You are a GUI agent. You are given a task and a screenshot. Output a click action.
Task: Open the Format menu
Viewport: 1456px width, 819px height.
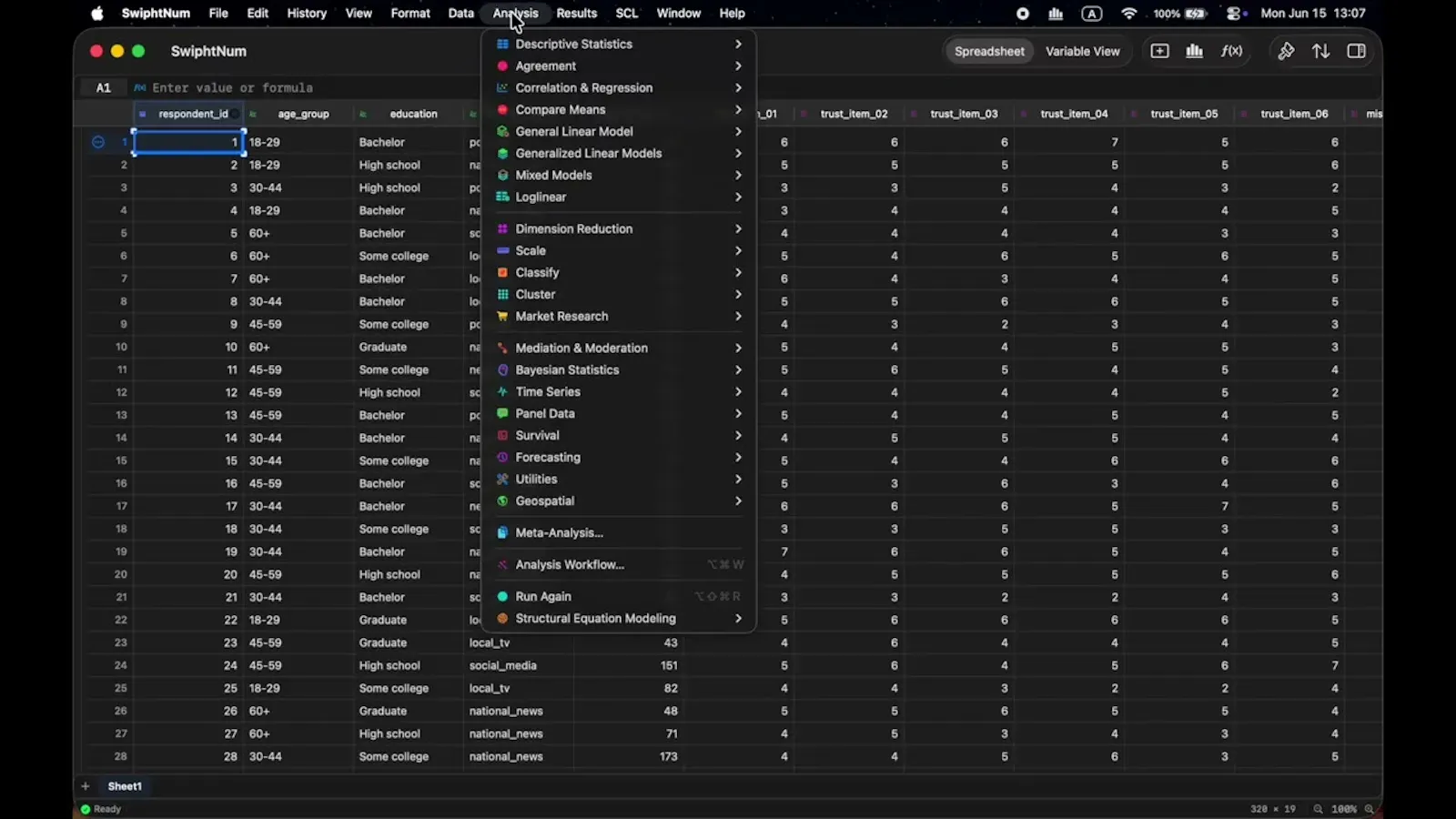click(410, 13)
